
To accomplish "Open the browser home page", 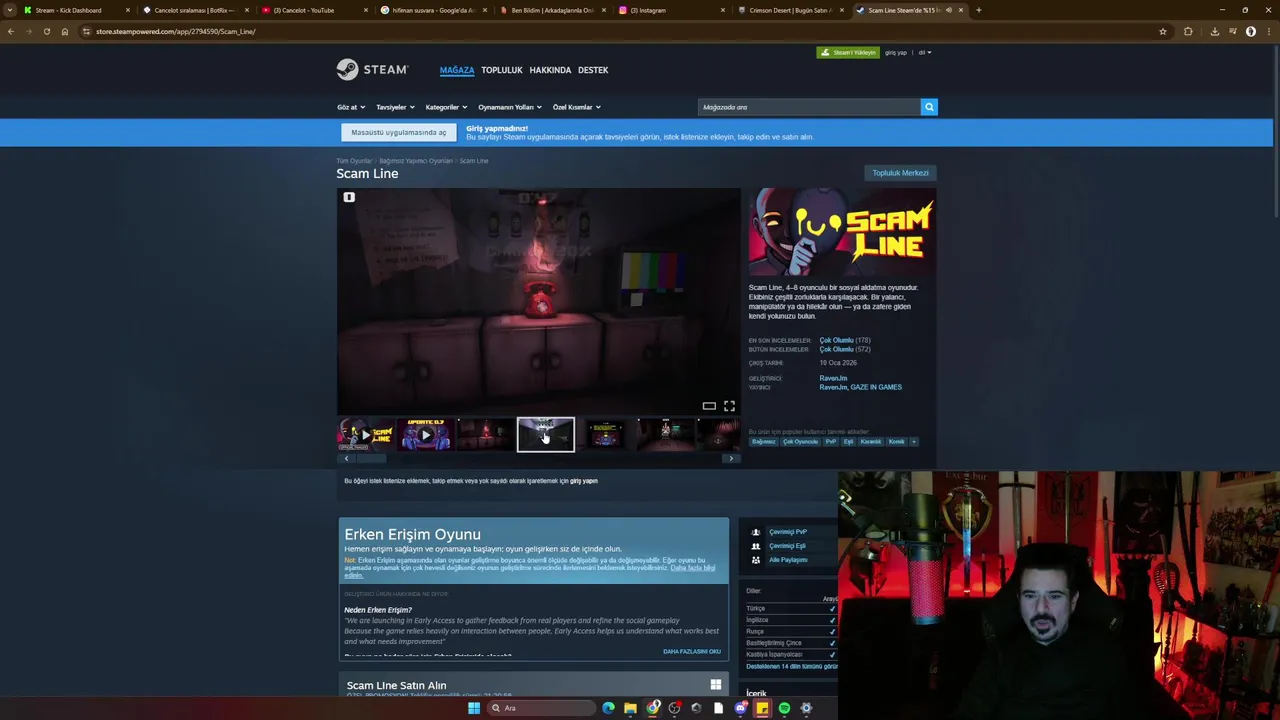I will pyautogui.click(x=65, y=31).
